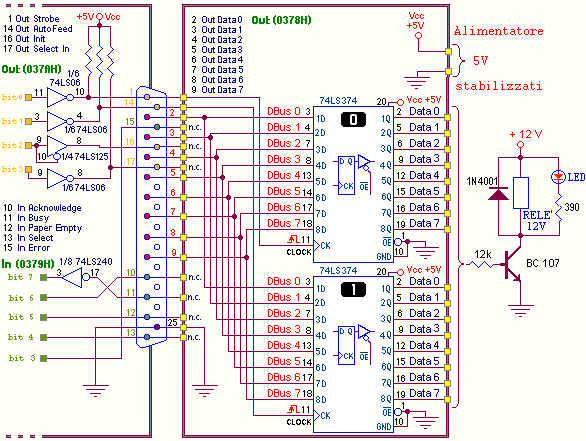The image size is (586, 441).
Task: Click the +12 V supply terminal
Action: [520, 145]
